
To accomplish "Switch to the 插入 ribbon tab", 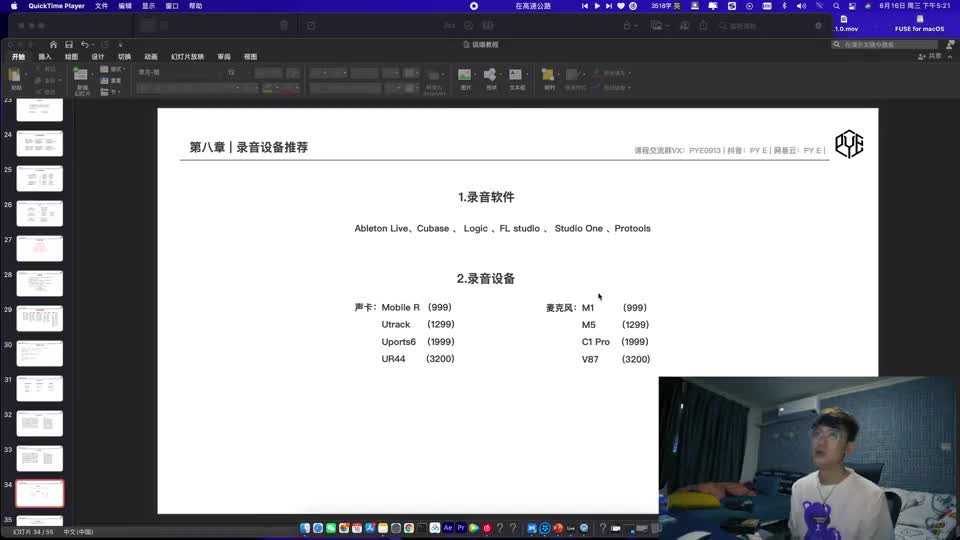I will coord(45,57).
